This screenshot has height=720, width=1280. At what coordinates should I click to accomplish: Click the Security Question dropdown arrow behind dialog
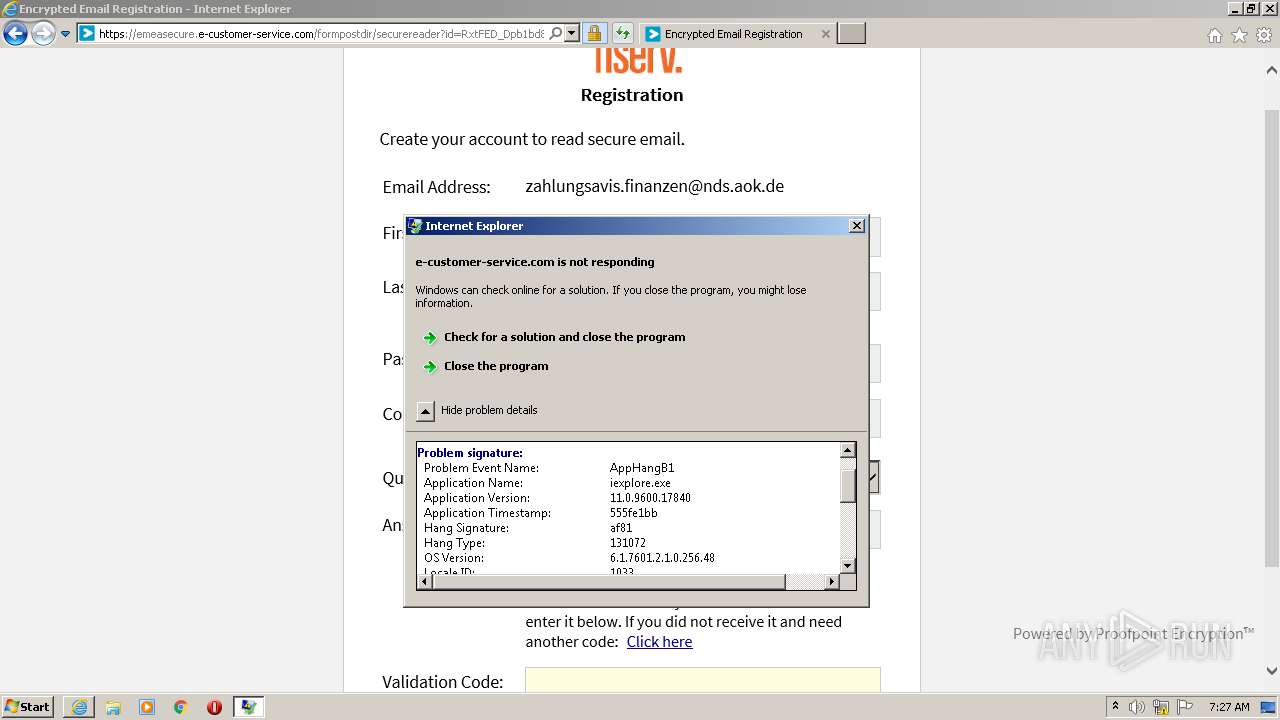pyautogui.click(x=874, y=478)
